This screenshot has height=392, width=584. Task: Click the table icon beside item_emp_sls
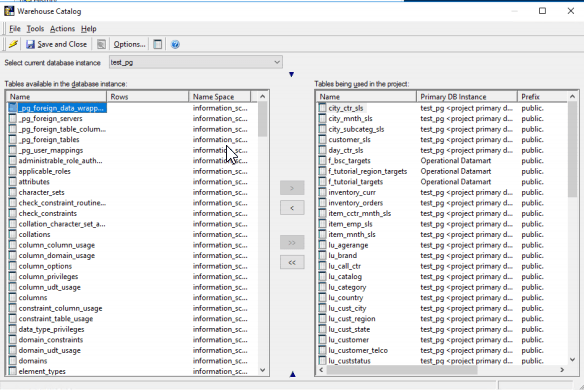click(x=323, y=224)
